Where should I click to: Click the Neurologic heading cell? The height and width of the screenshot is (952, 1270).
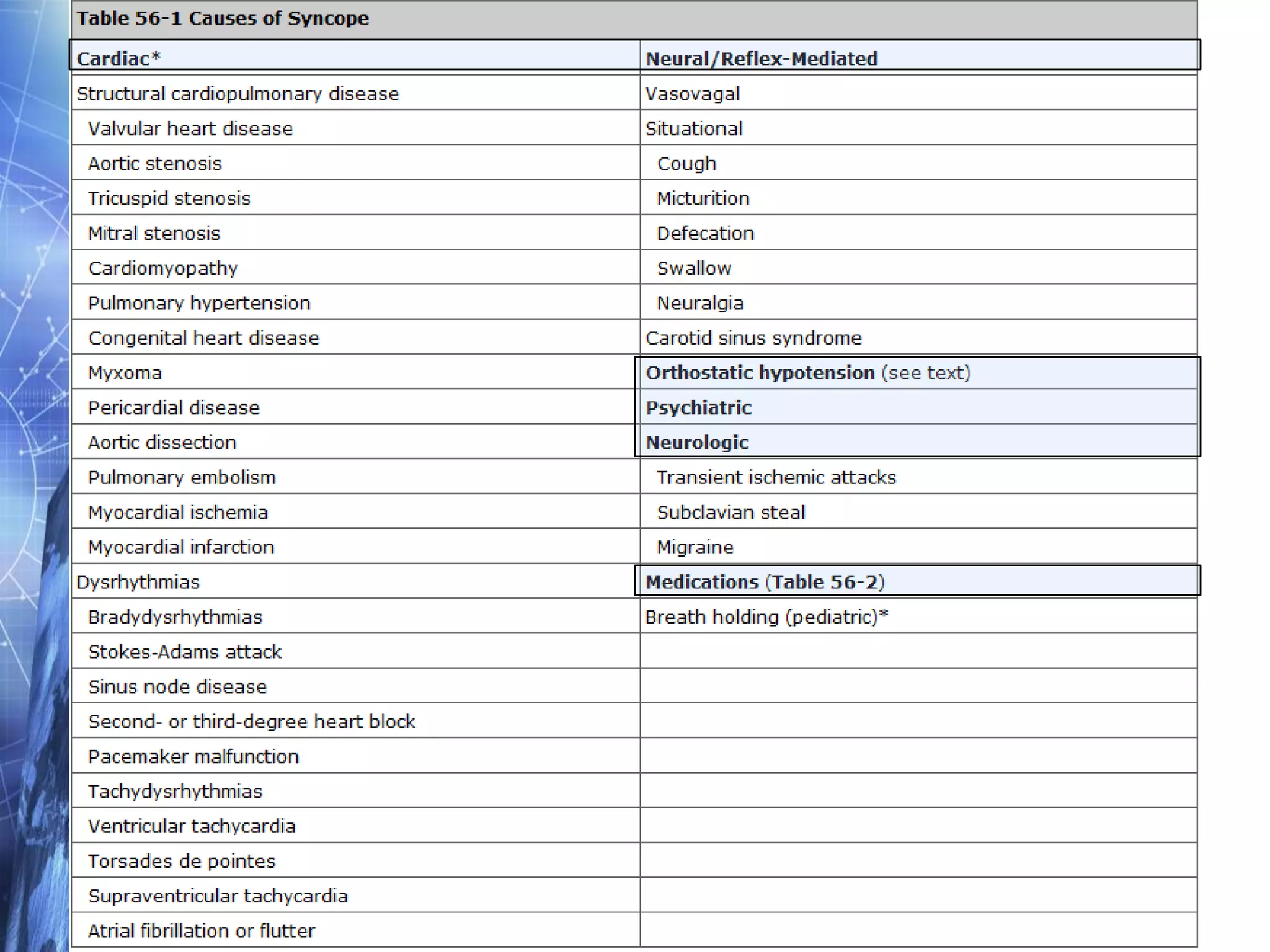pos(697,443)
